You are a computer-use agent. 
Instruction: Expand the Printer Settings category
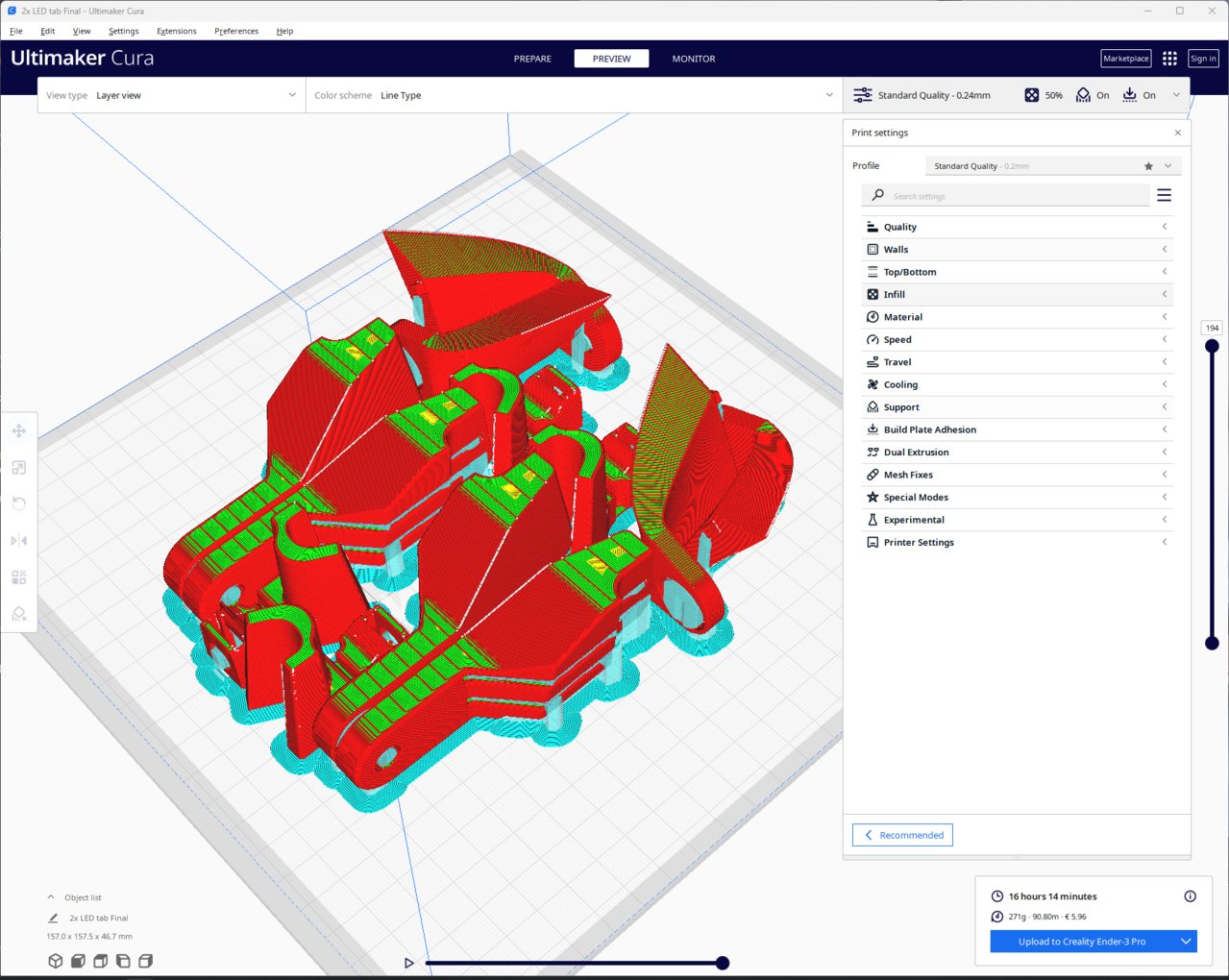point(1017,543)
